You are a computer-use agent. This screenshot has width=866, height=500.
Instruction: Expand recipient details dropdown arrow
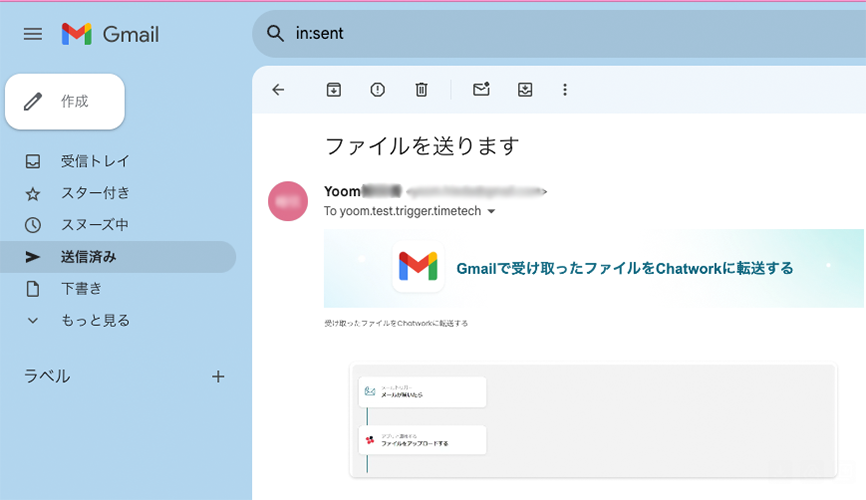[492, 212]
